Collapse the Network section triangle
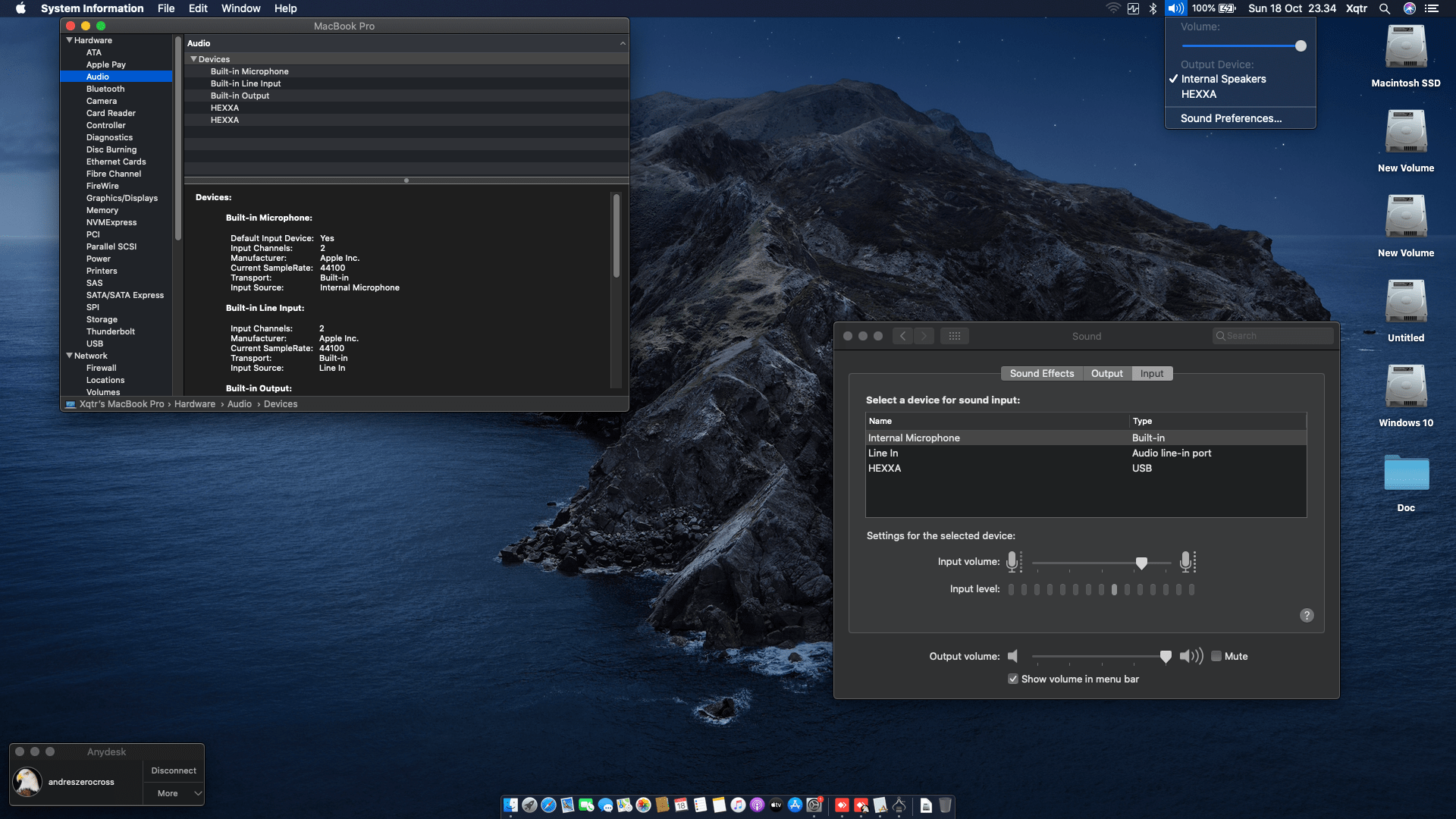Screen dimensions: 1456x819 tap(70, 356)
